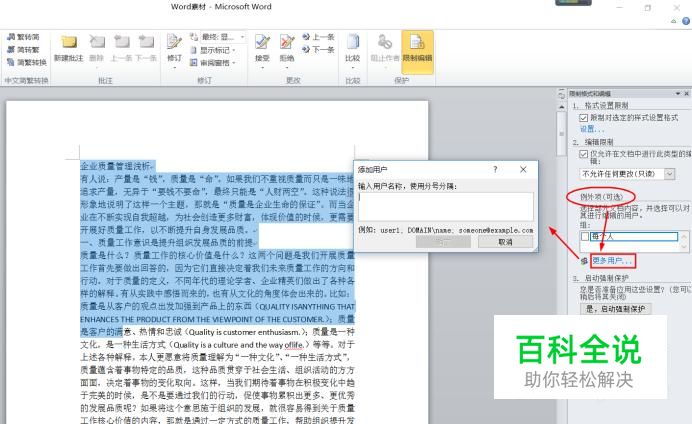Open the 修订 dropdown arrow
Screen dimensions: 692x424
pos(174,68)
